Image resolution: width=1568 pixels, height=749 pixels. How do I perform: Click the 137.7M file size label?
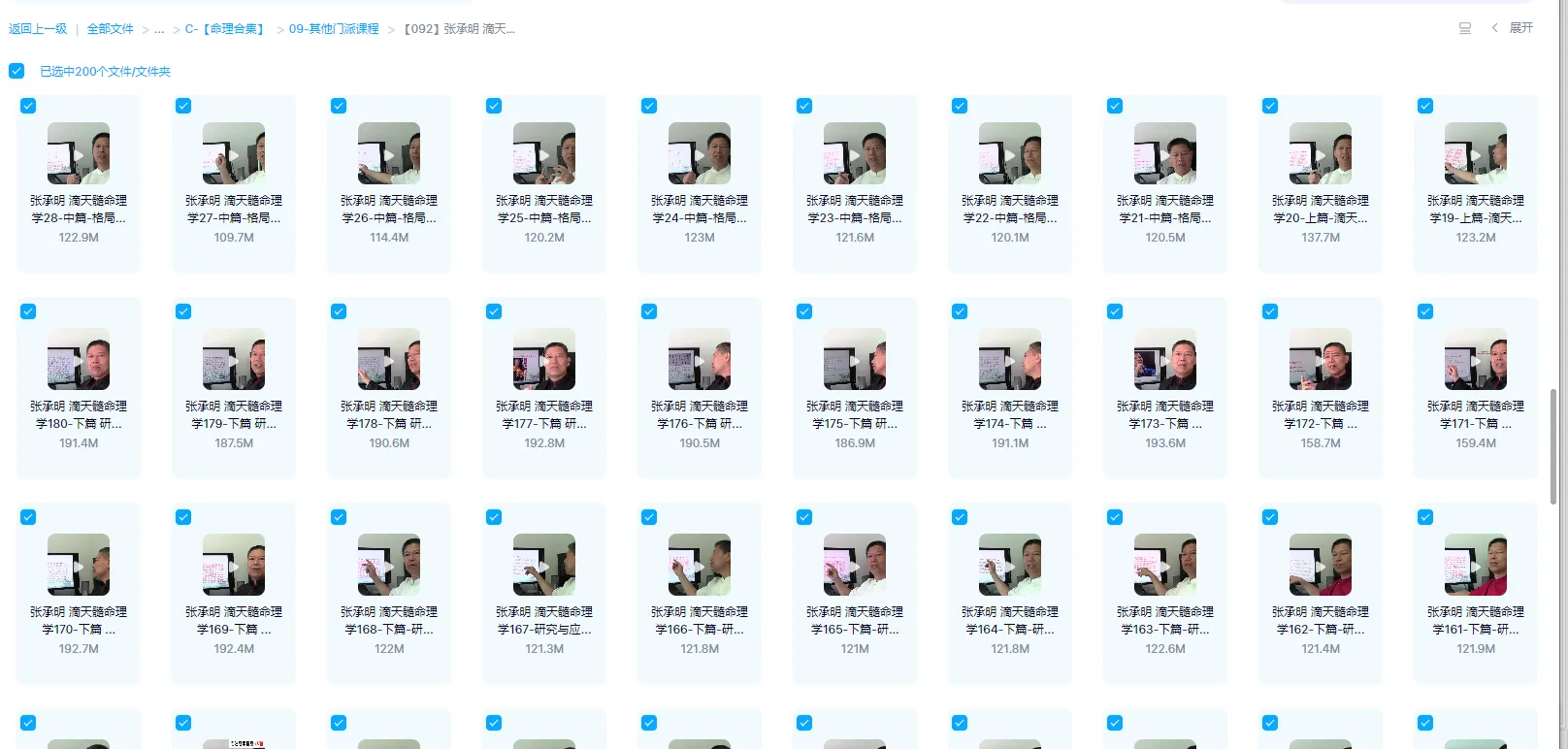tap(1321, 238)
